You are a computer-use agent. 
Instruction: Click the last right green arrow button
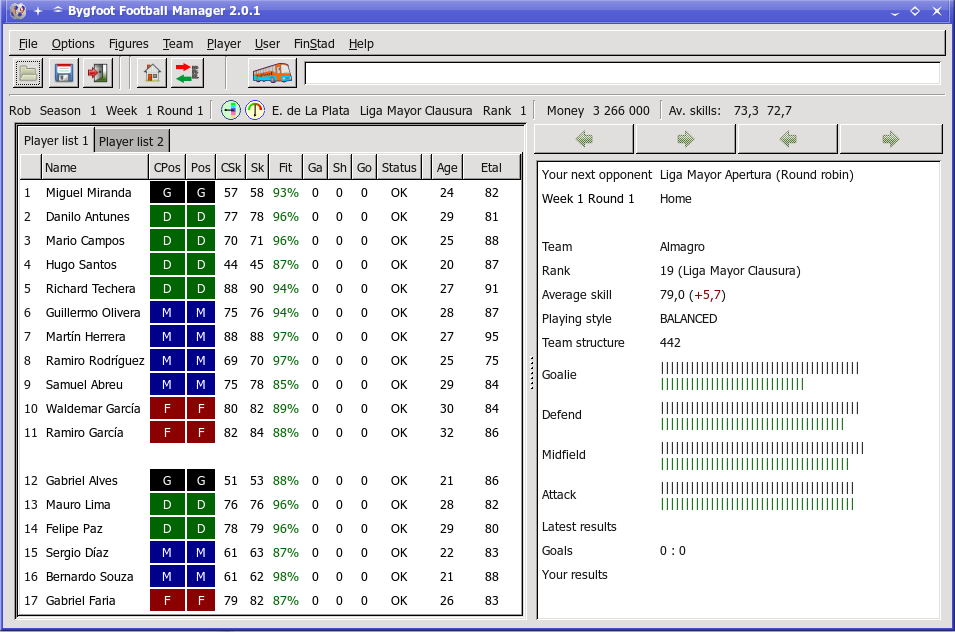pos(890,139)
